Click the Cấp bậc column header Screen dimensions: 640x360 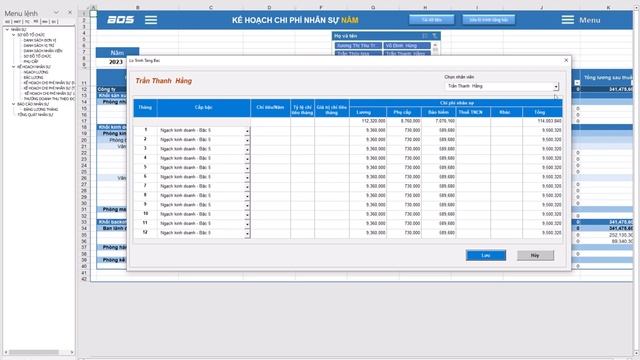pos(203,107)
